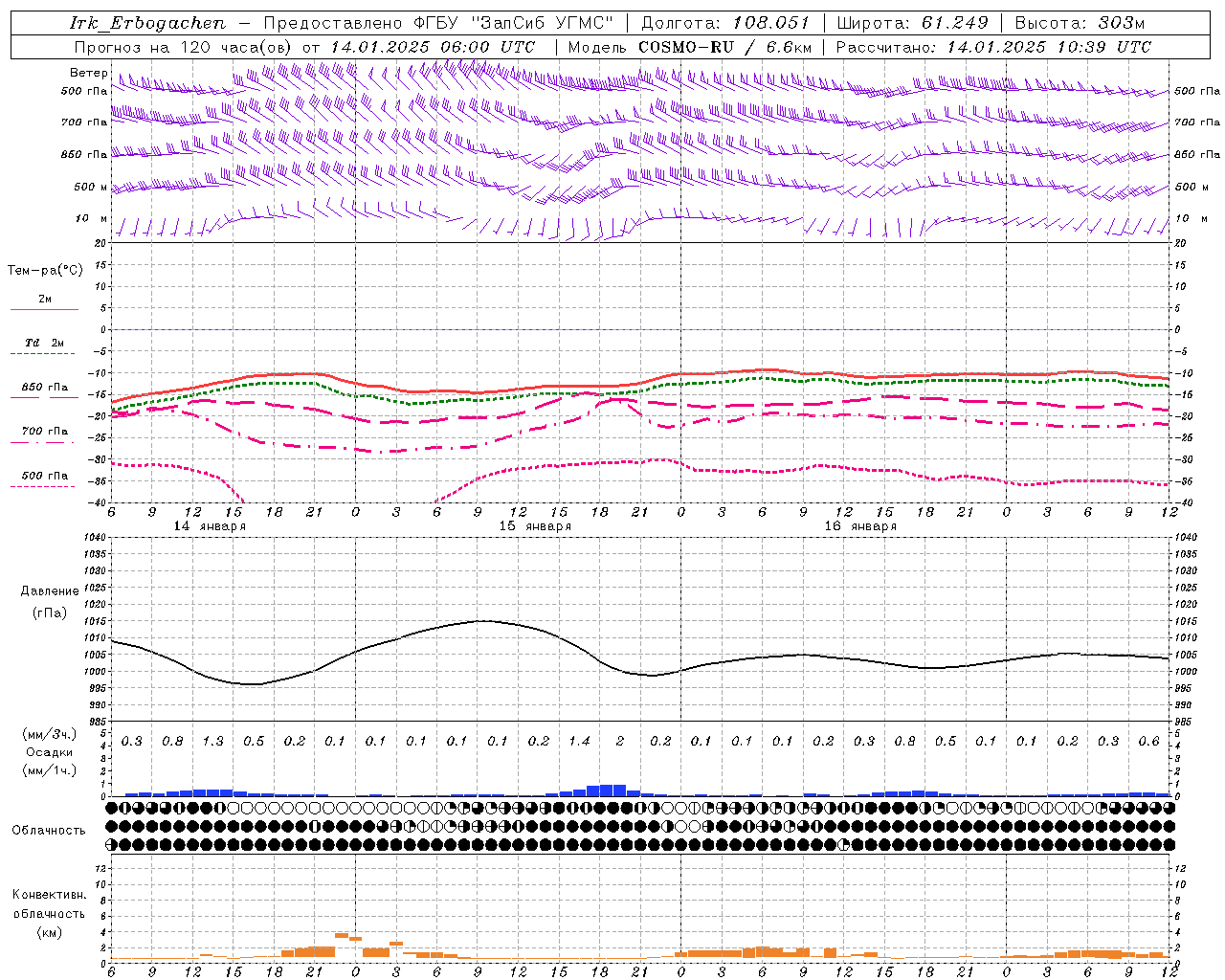This screenshot has width=1225, height=980.
Task: Select the model label COSMO-RU / 6.6км
Action: 724,47
